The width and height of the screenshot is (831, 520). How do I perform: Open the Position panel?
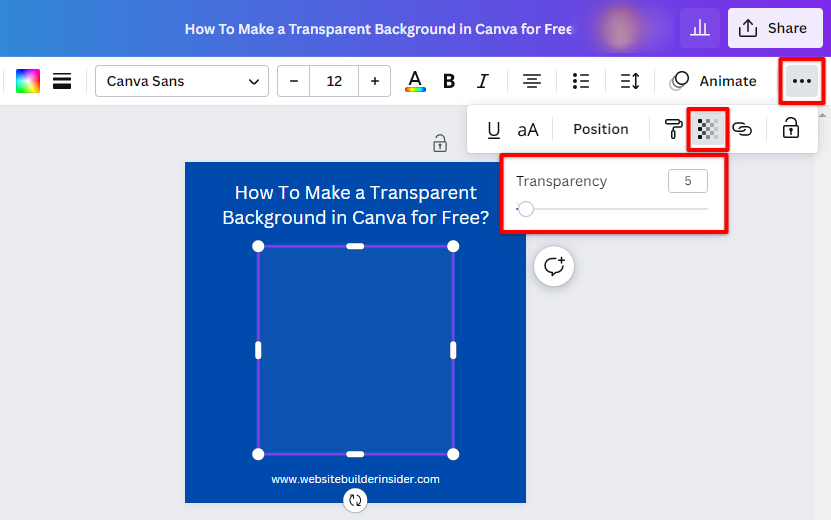click(600, 129)
